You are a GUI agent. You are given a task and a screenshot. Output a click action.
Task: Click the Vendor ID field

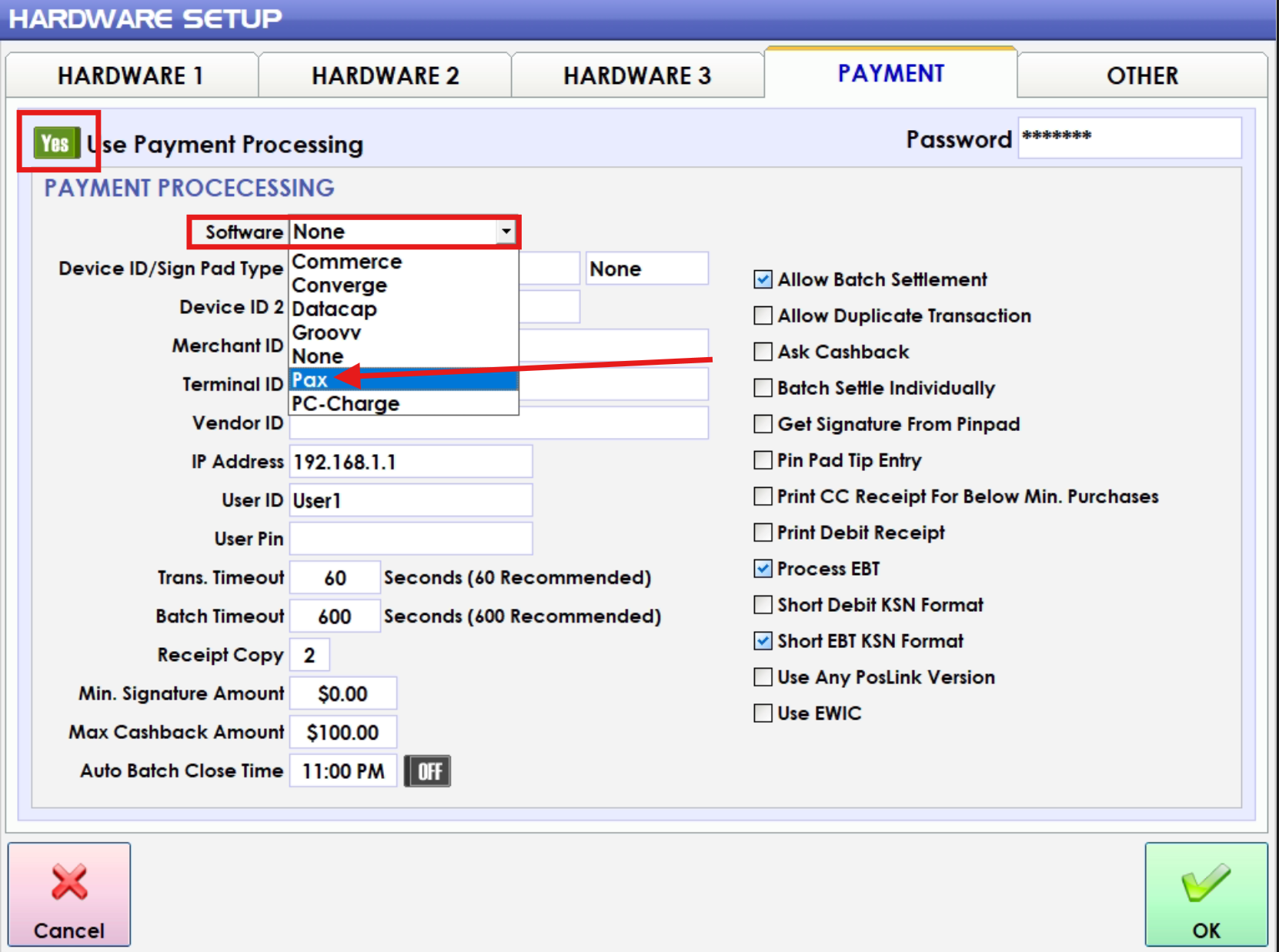(499, 423)
